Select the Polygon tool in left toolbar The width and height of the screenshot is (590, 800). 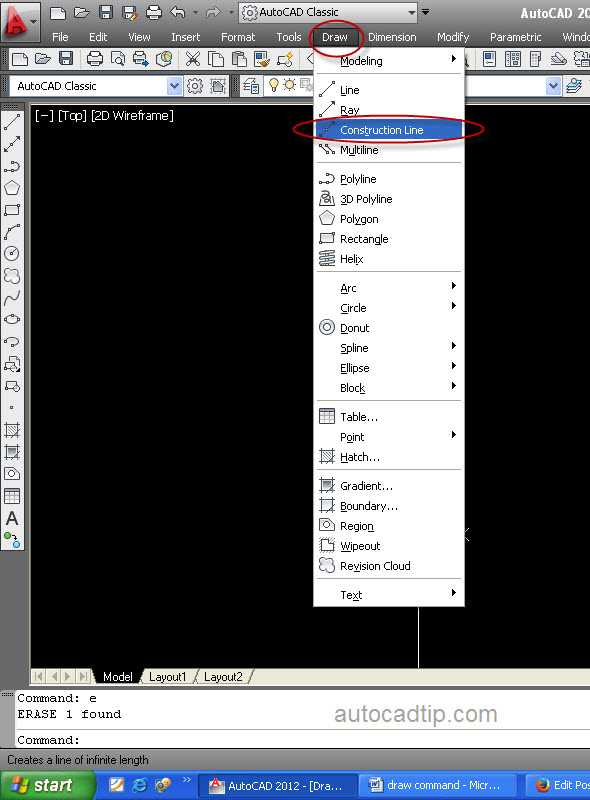(12, 188)
